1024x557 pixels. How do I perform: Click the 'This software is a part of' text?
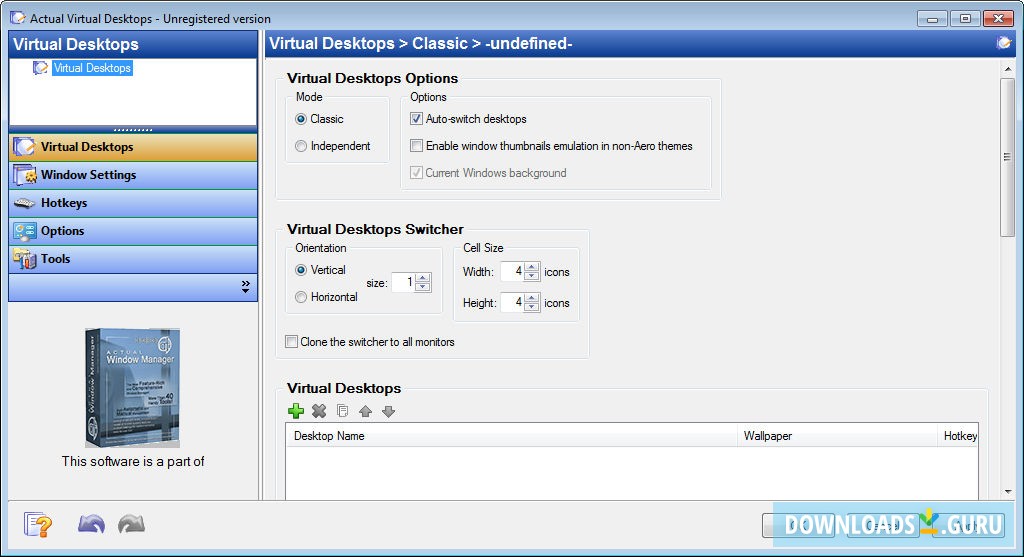coord(133,462)
